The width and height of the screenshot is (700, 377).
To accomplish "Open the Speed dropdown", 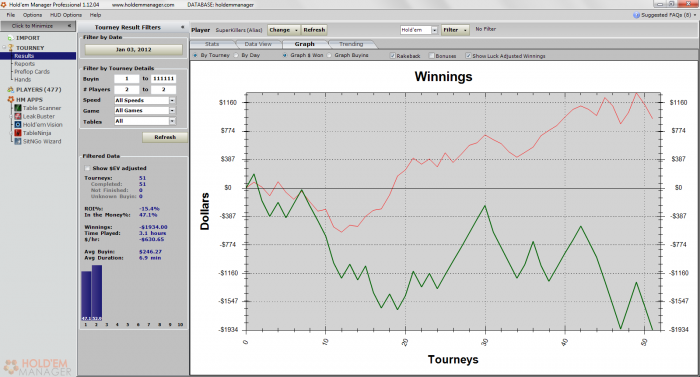I will coord(172,101).
